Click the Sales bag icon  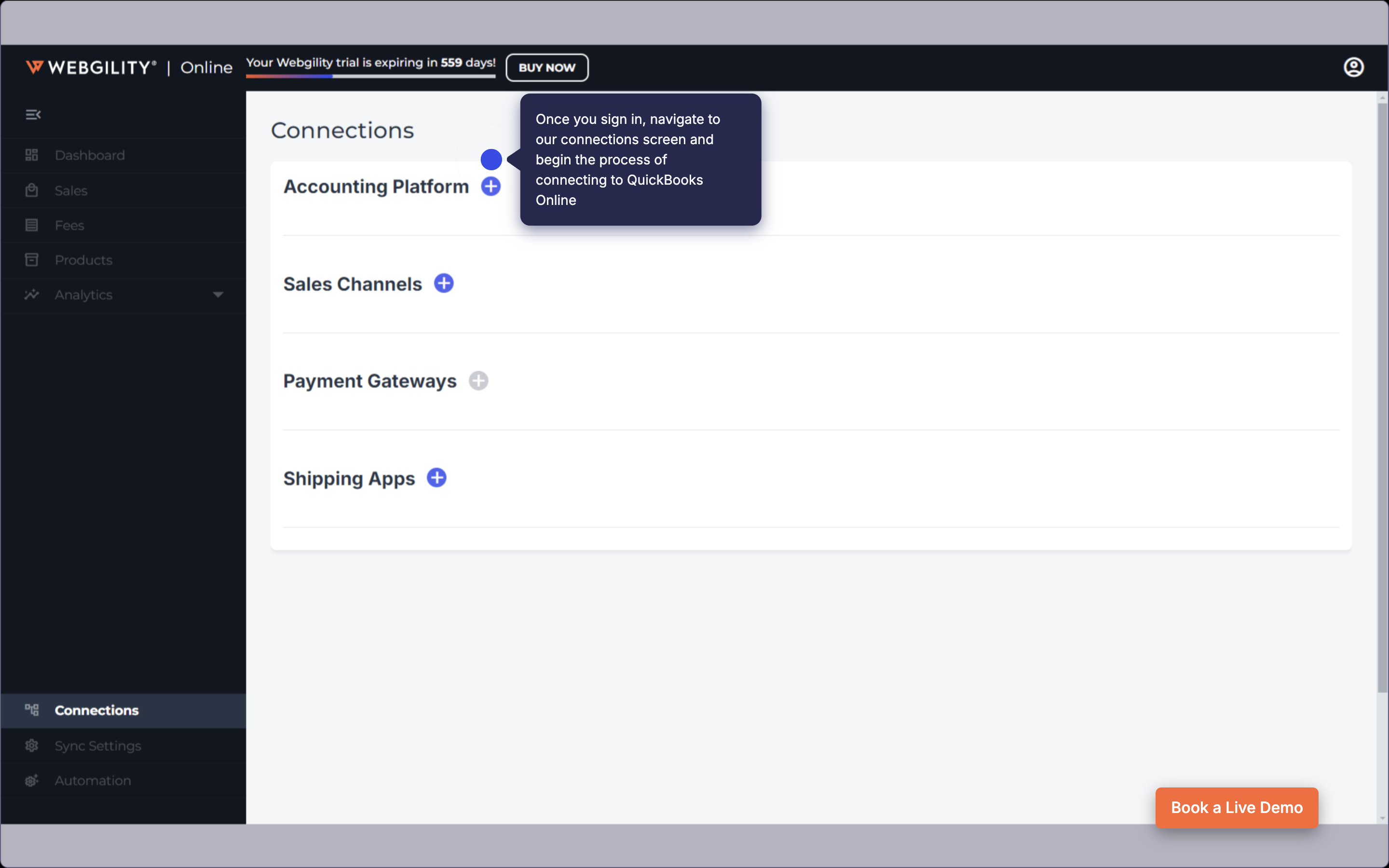tap(31, 190)
